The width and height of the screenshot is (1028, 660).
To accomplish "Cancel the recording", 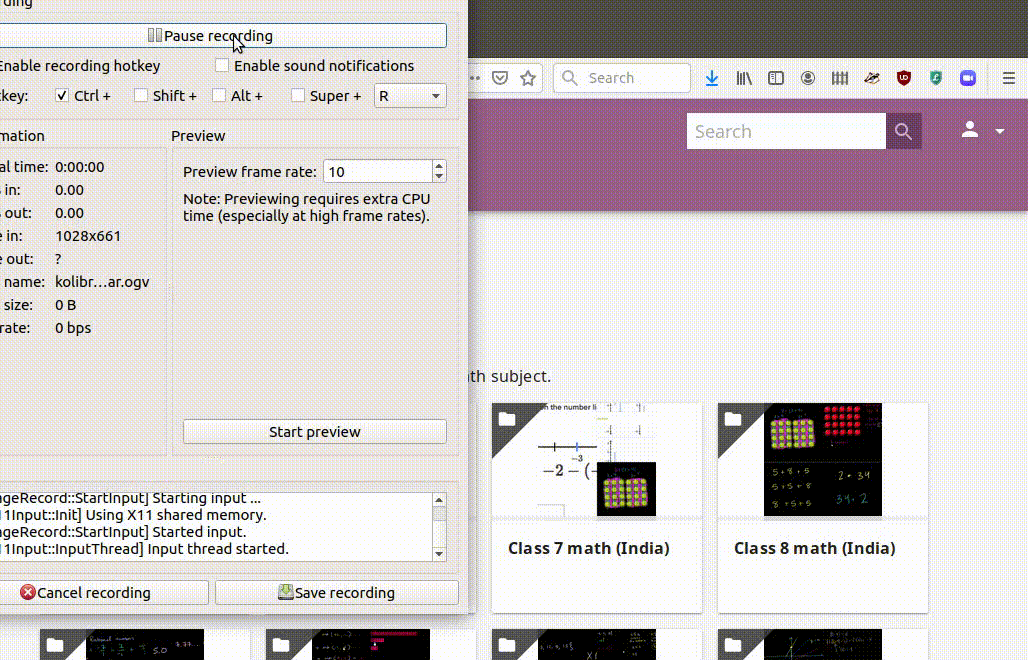I will point(103,592).
